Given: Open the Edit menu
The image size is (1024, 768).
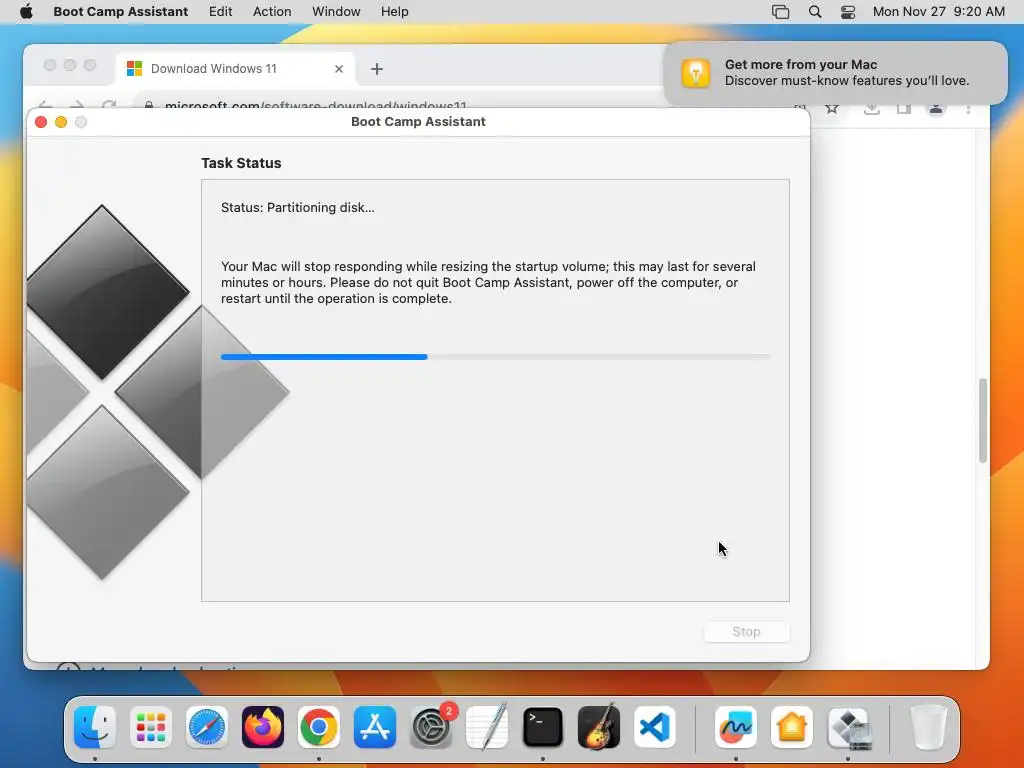Looking at the screenshot, I should [x=221, y=12].
